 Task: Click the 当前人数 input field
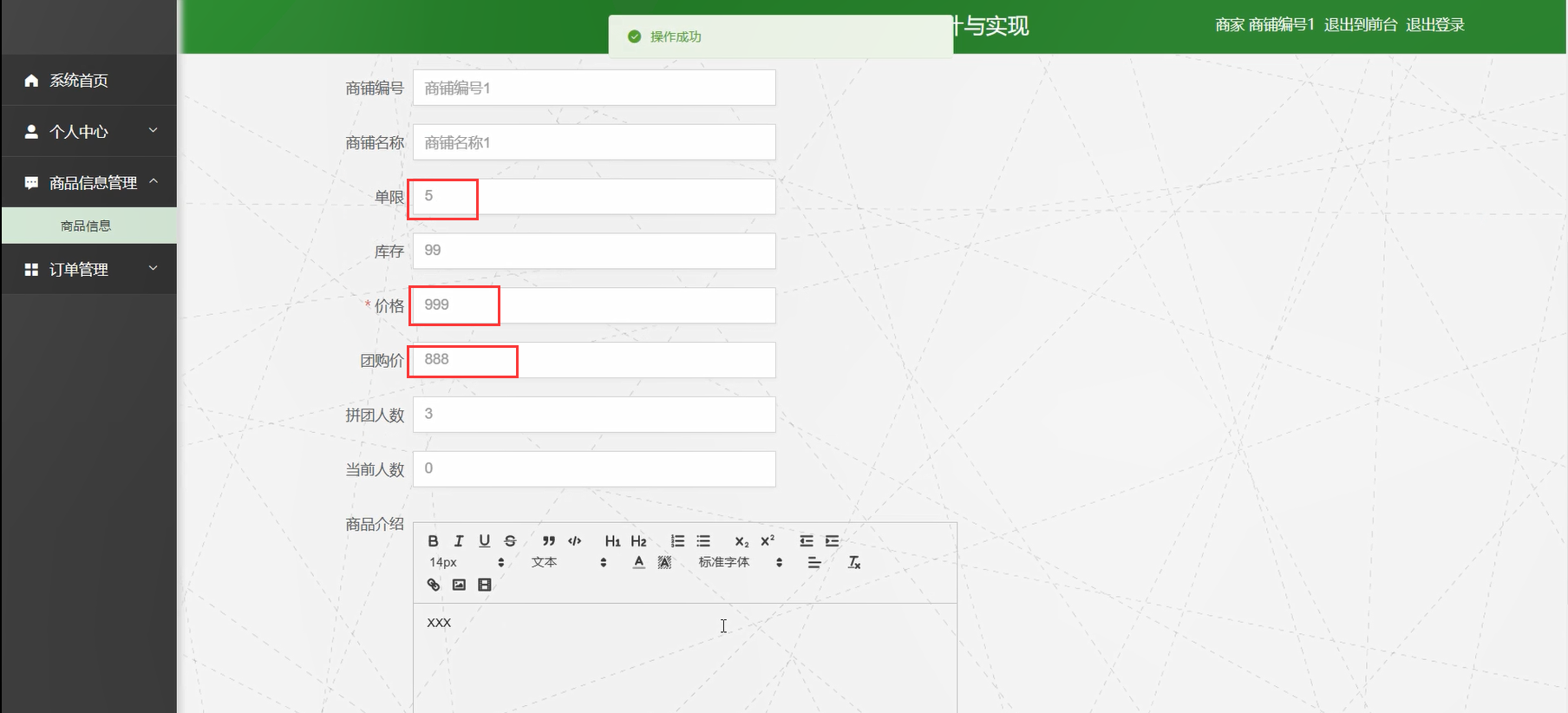pos(594,468)
